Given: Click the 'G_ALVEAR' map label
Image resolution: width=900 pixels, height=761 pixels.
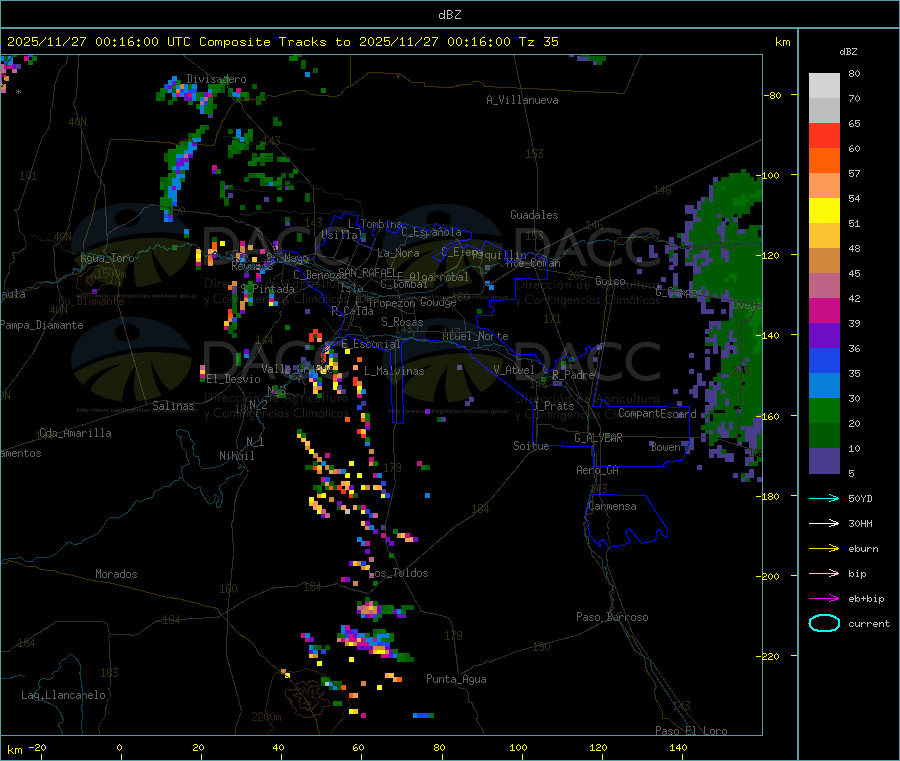Looking at the screenshot, I should (598, 438).
